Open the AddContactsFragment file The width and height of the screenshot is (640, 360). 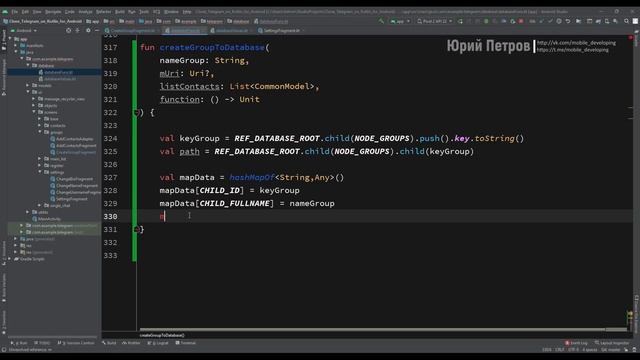73,145
